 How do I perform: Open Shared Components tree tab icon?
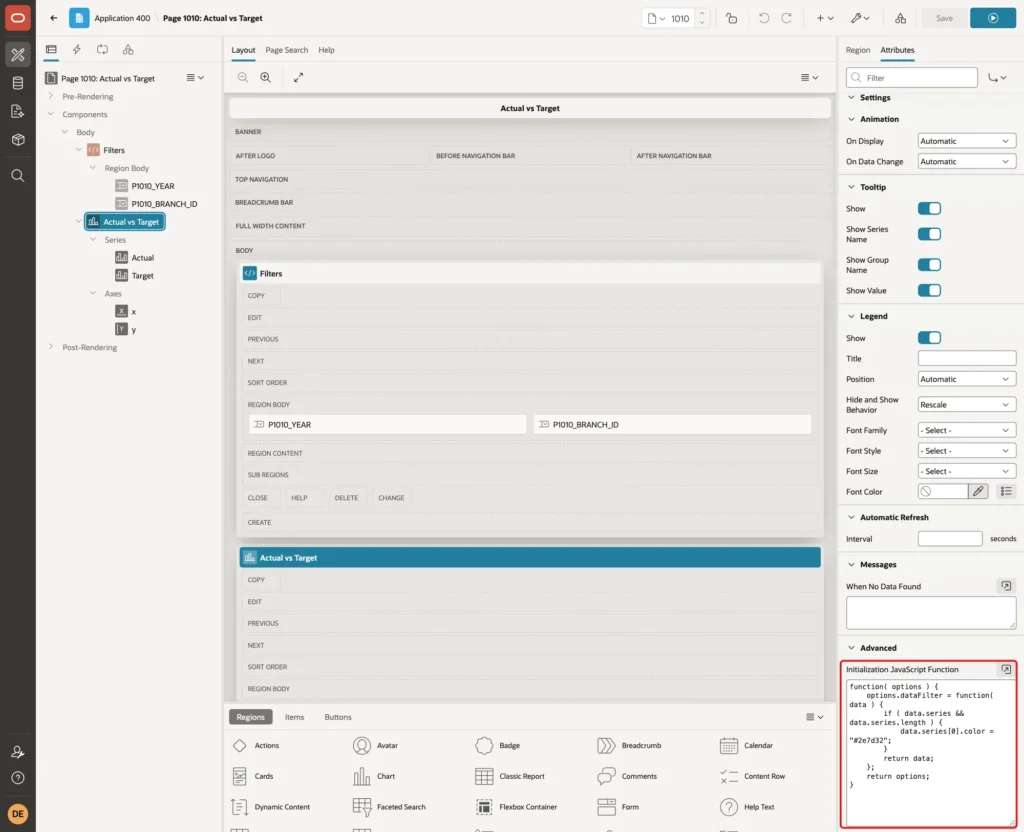(128, 50)
